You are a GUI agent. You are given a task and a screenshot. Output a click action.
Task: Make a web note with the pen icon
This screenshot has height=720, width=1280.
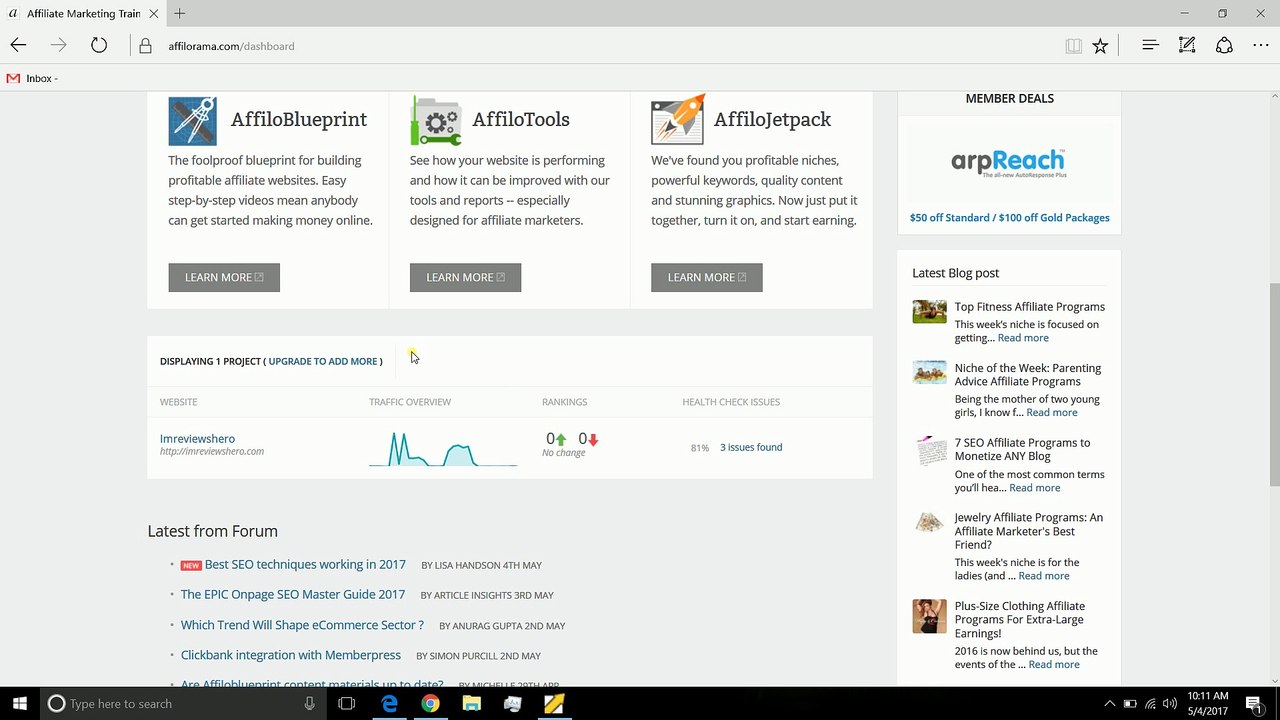coord(1187,45)
